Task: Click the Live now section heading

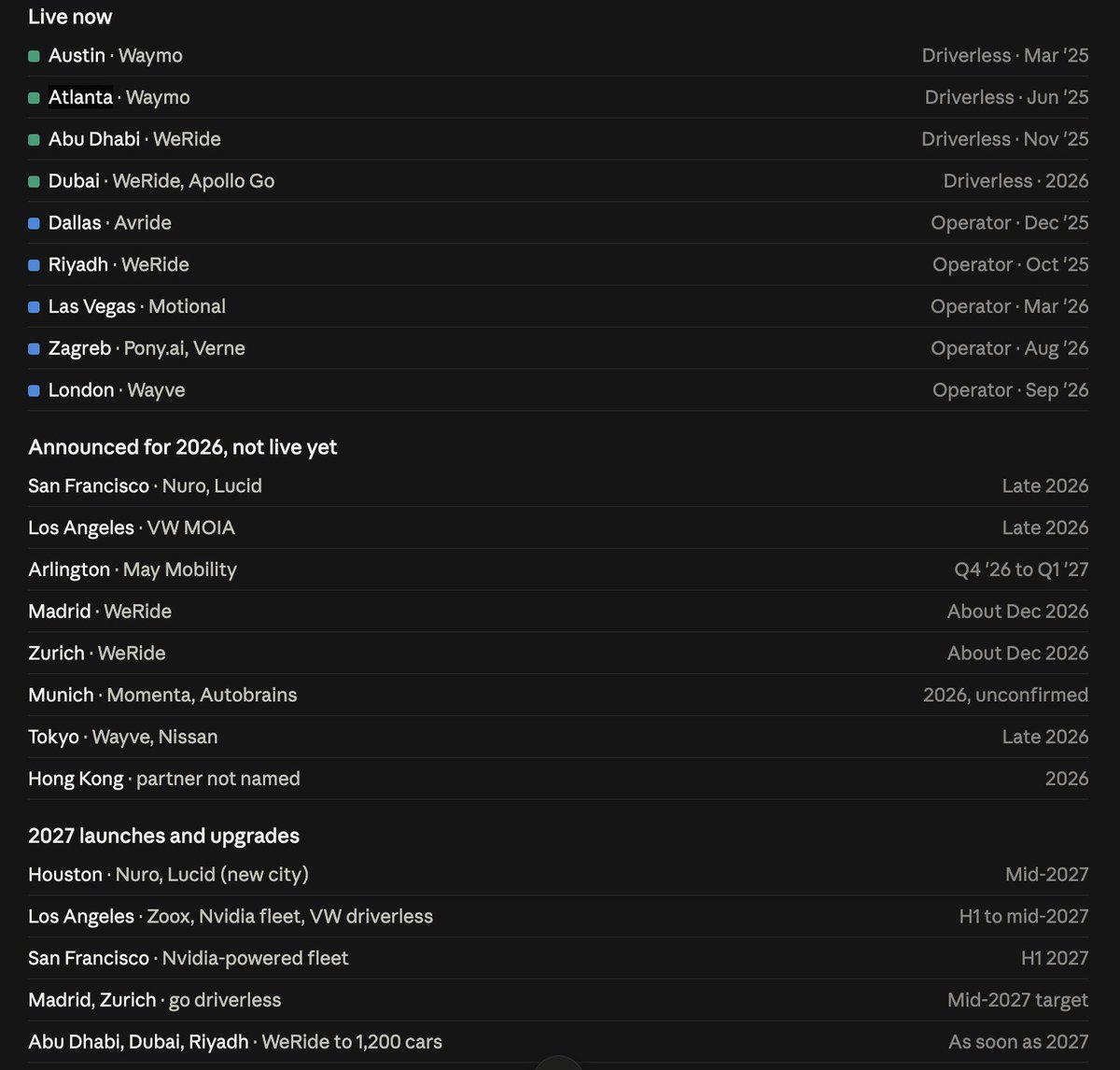Action: click(70, 17)
